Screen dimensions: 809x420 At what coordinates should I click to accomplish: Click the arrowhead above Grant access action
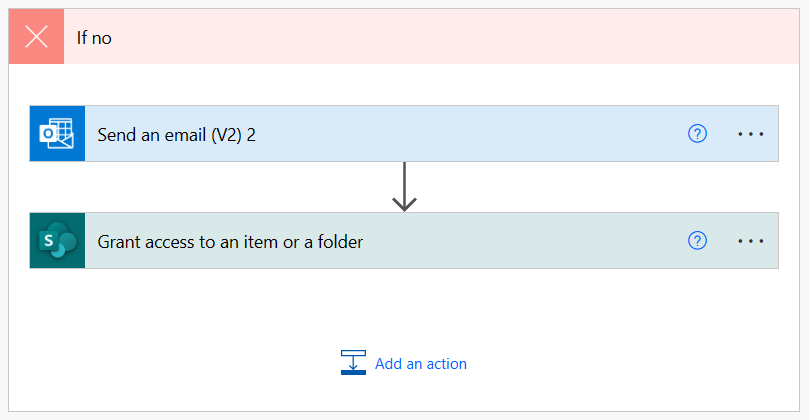[x=404, y=203]
